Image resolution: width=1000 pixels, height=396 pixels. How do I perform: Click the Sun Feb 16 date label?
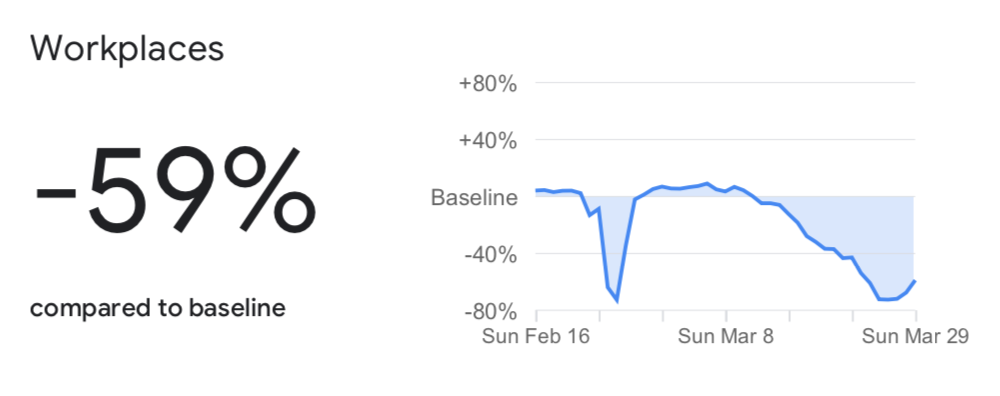point(536,336)
